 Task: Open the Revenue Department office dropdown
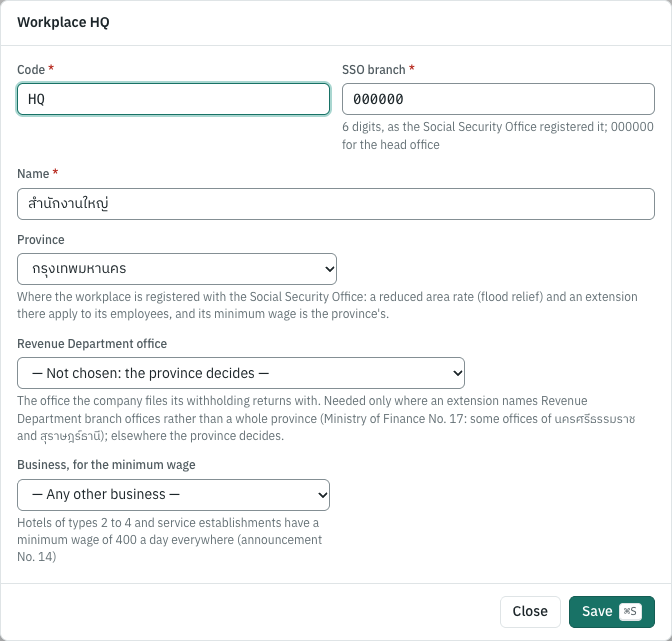[241, 373]
